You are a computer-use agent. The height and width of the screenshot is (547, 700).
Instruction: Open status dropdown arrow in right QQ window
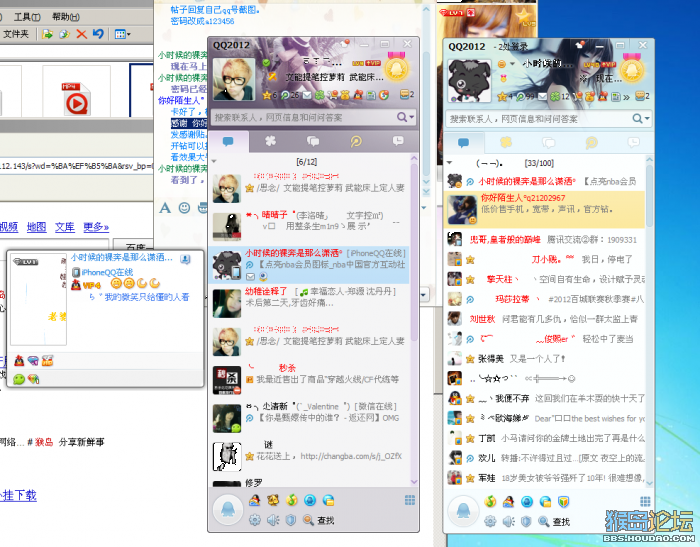pos(512,64)
